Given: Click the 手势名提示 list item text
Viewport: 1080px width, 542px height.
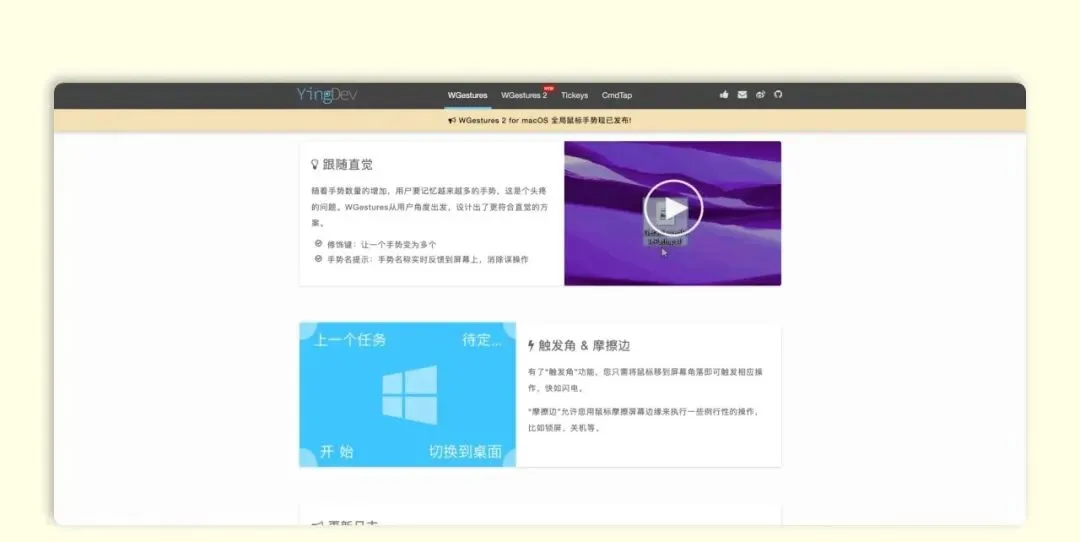Looking at the screenshot, I should (428, 260).
